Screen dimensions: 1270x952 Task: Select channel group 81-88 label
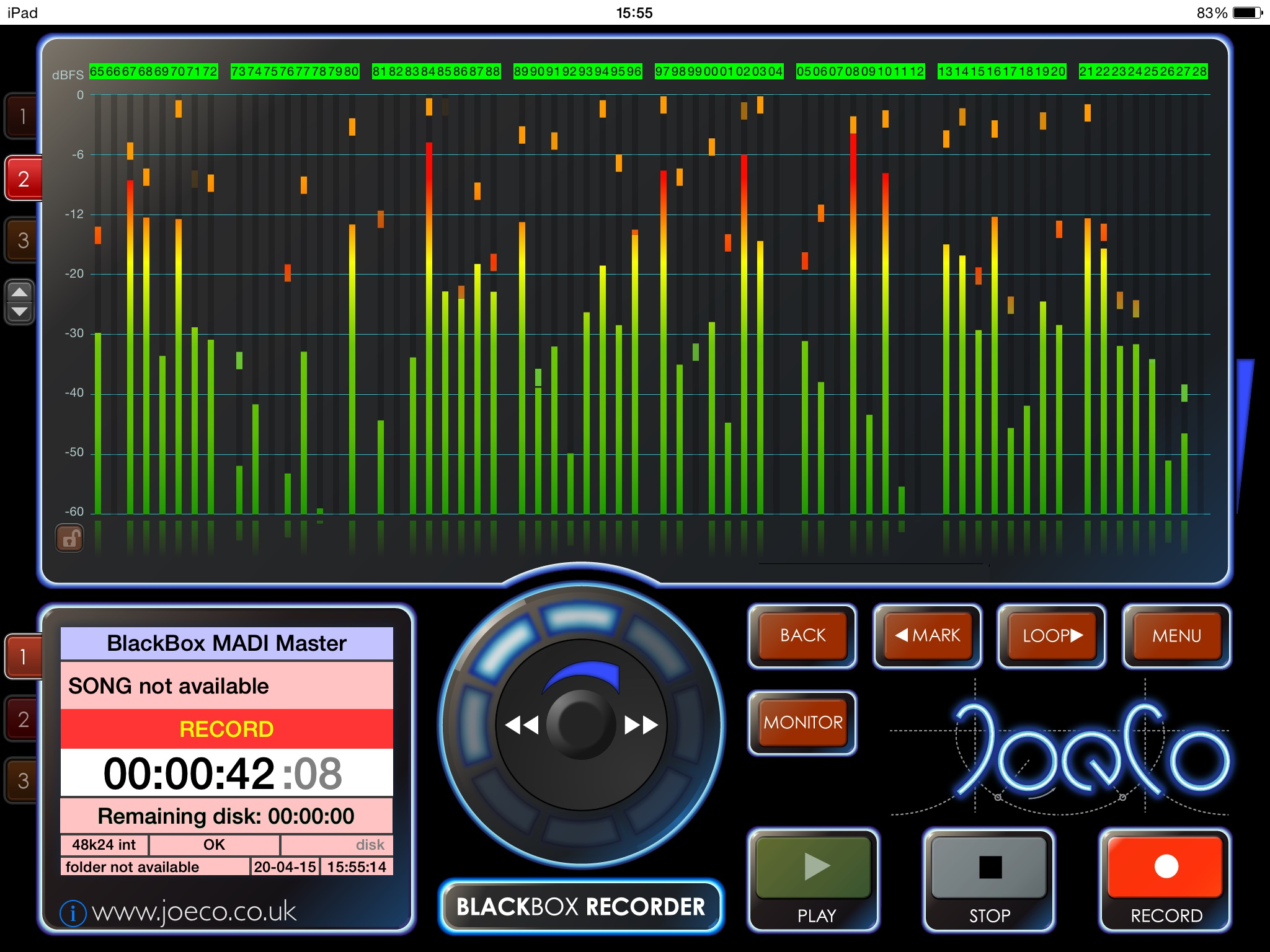click(x=437, y=72)
